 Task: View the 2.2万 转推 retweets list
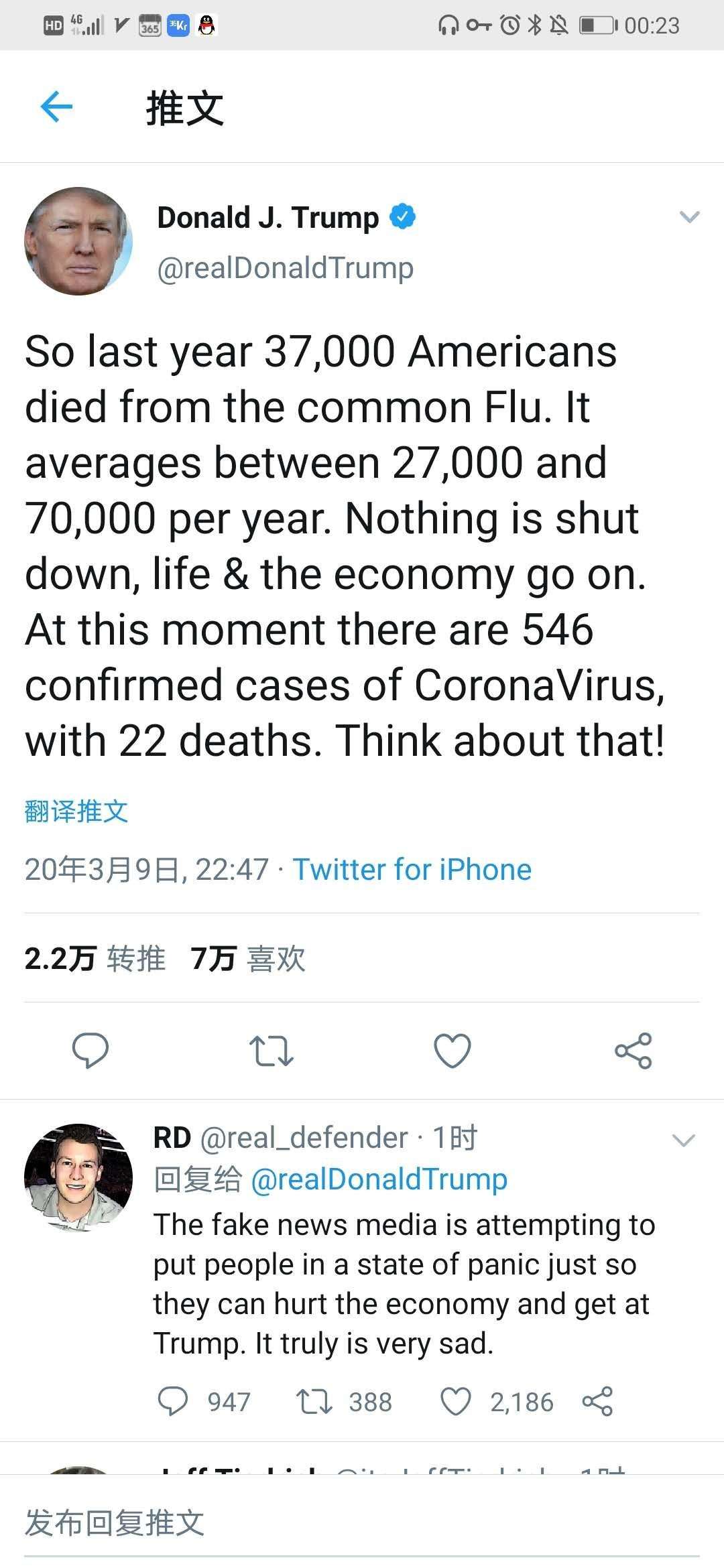tap(95, 958)
